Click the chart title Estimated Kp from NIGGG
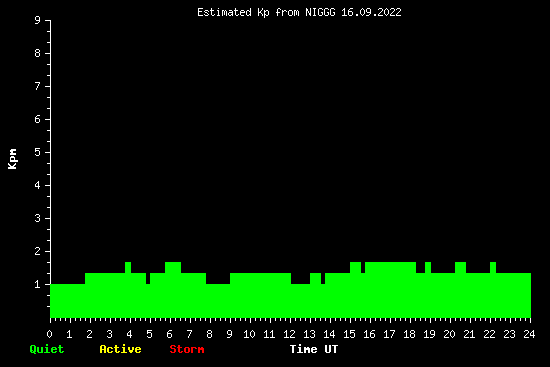This screenshot has width=550, height=367. (266, 13)
